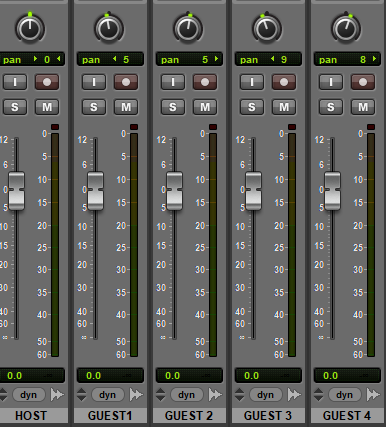Select the GUEST 2 track name

tap(189, 416)
